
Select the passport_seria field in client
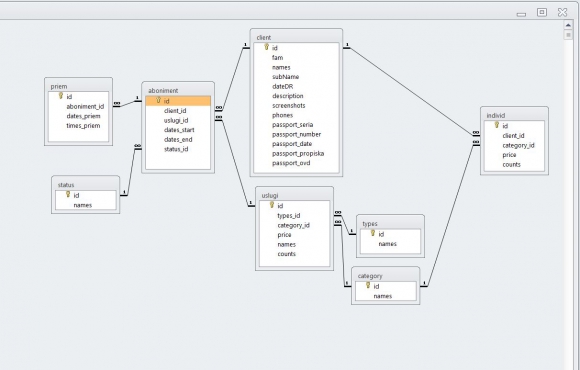coord(293,125)
